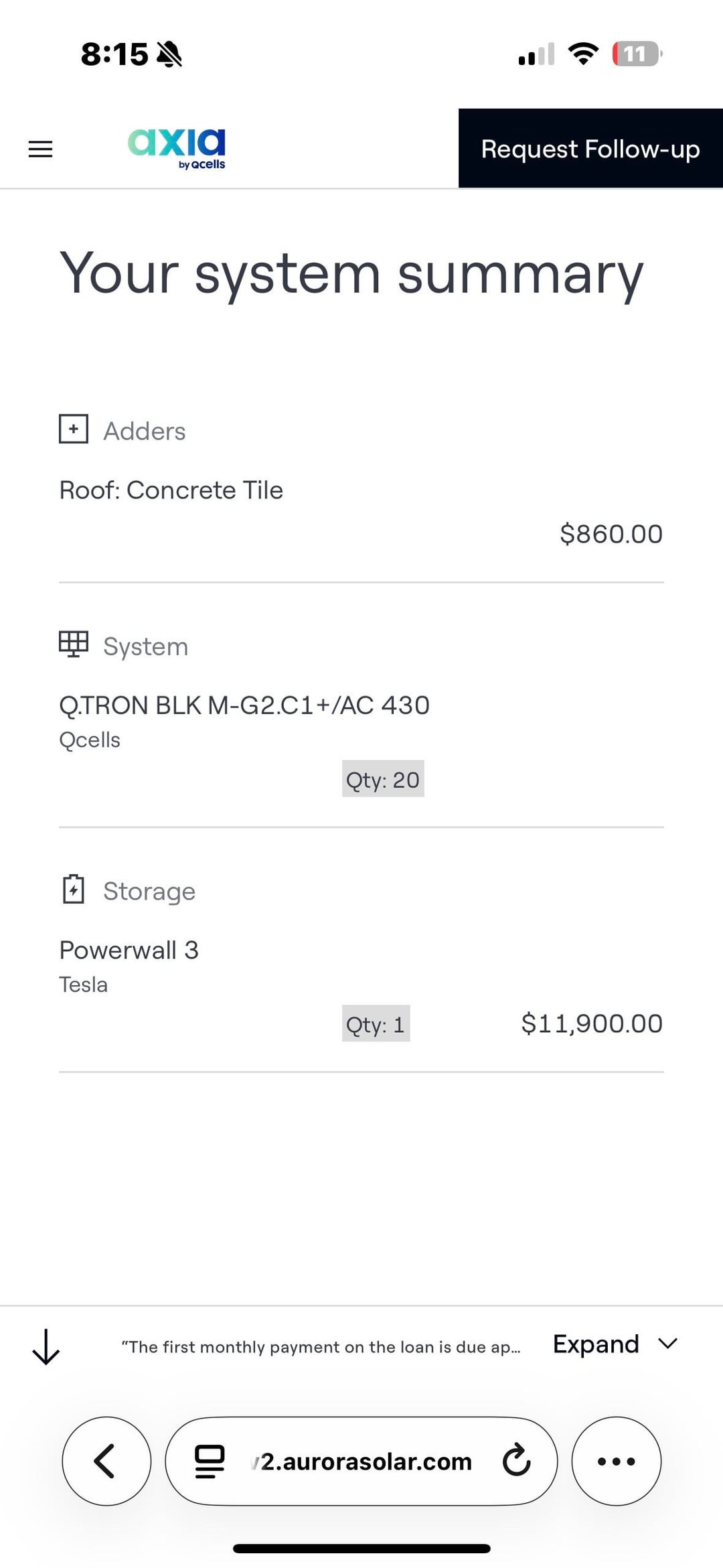
Task: Click the System solar panel icon
Action: (x=74, y=644)
